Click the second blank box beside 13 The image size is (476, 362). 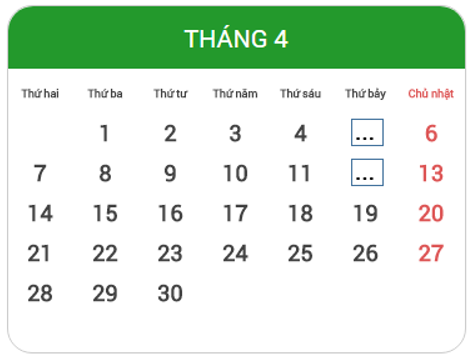point(367,172)
